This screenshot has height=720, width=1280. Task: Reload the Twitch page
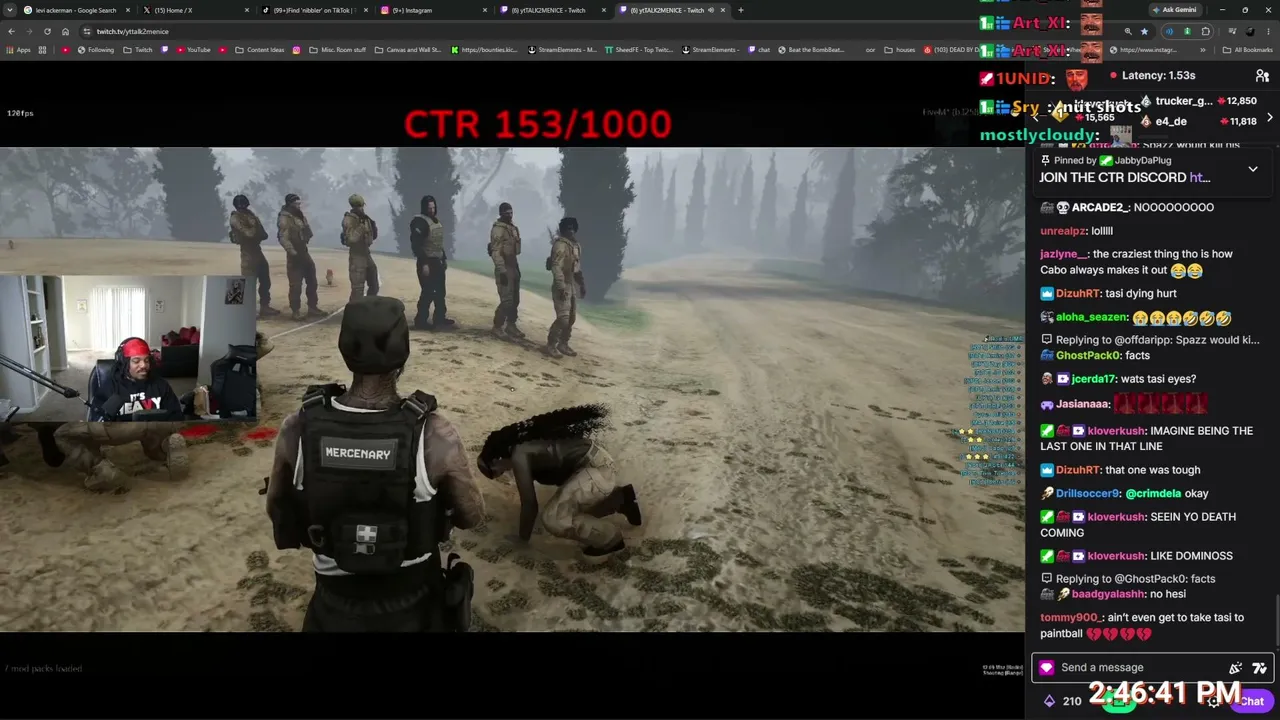click(47, 31)
